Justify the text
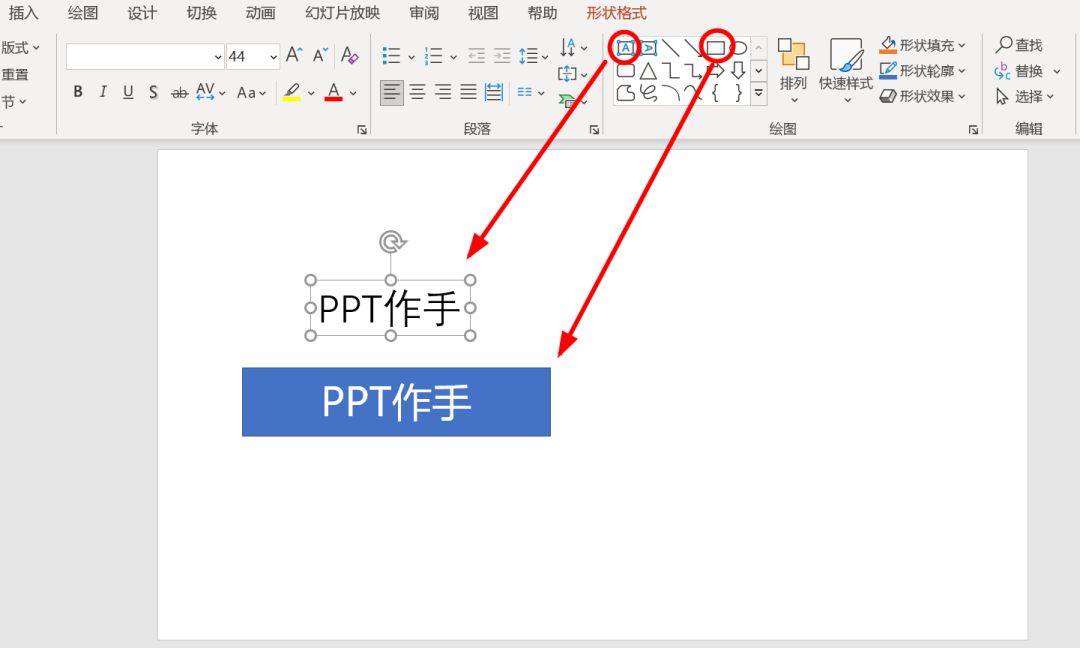This screenshot has height=648, width=1080. (x=468, y=92)
